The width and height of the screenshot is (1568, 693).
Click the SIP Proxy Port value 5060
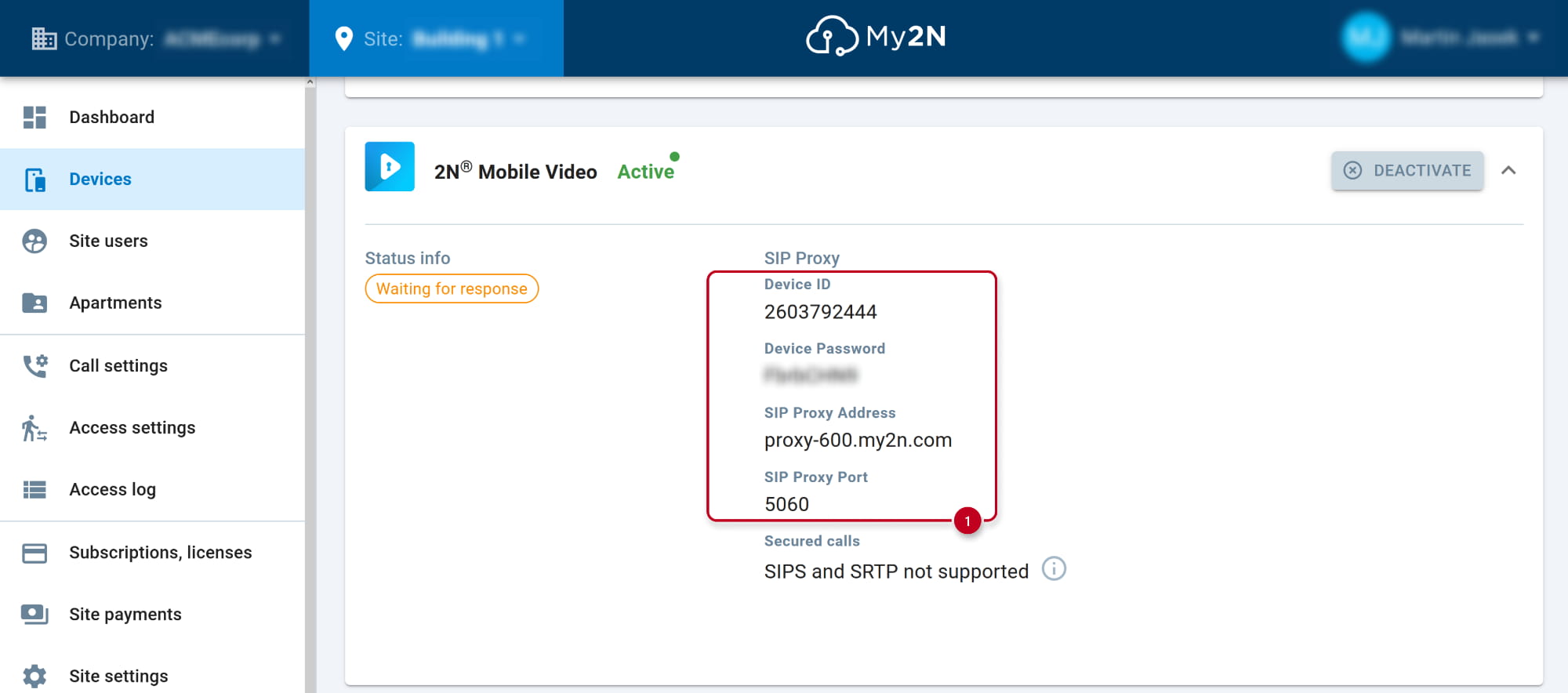coord(786,505)
